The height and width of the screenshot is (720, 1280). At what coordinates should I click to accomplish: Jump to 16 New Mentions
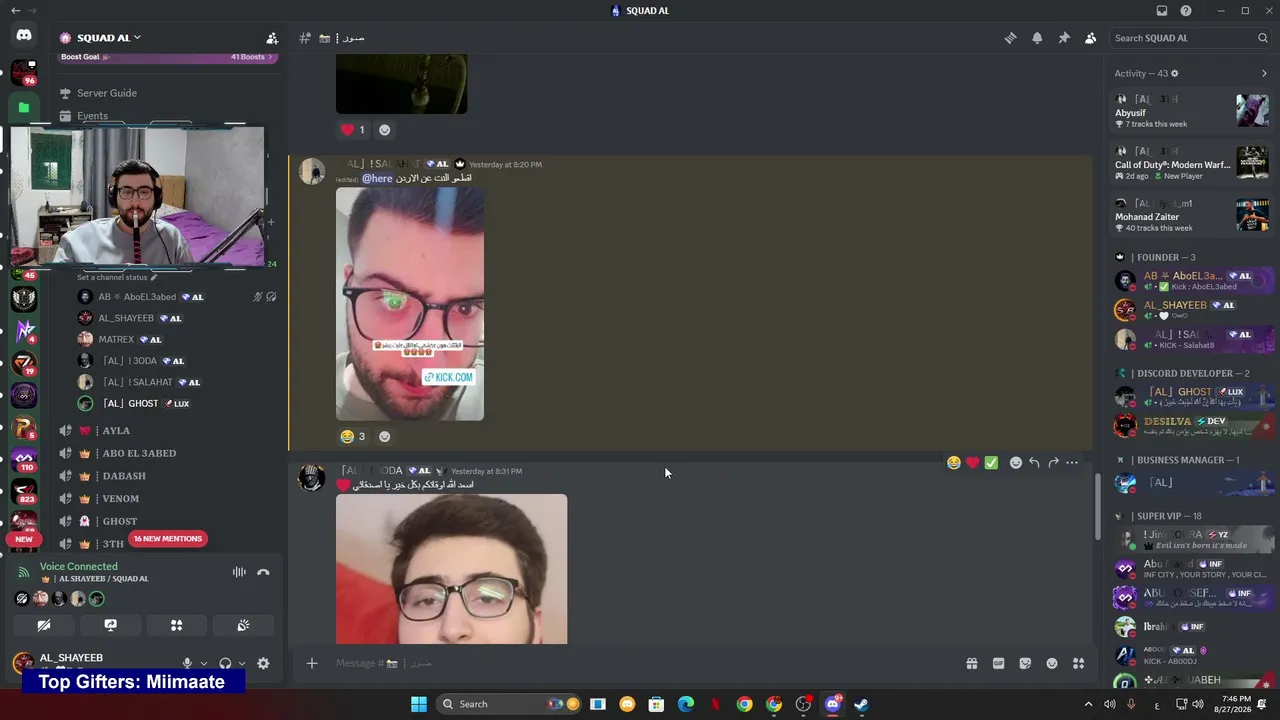168,539
